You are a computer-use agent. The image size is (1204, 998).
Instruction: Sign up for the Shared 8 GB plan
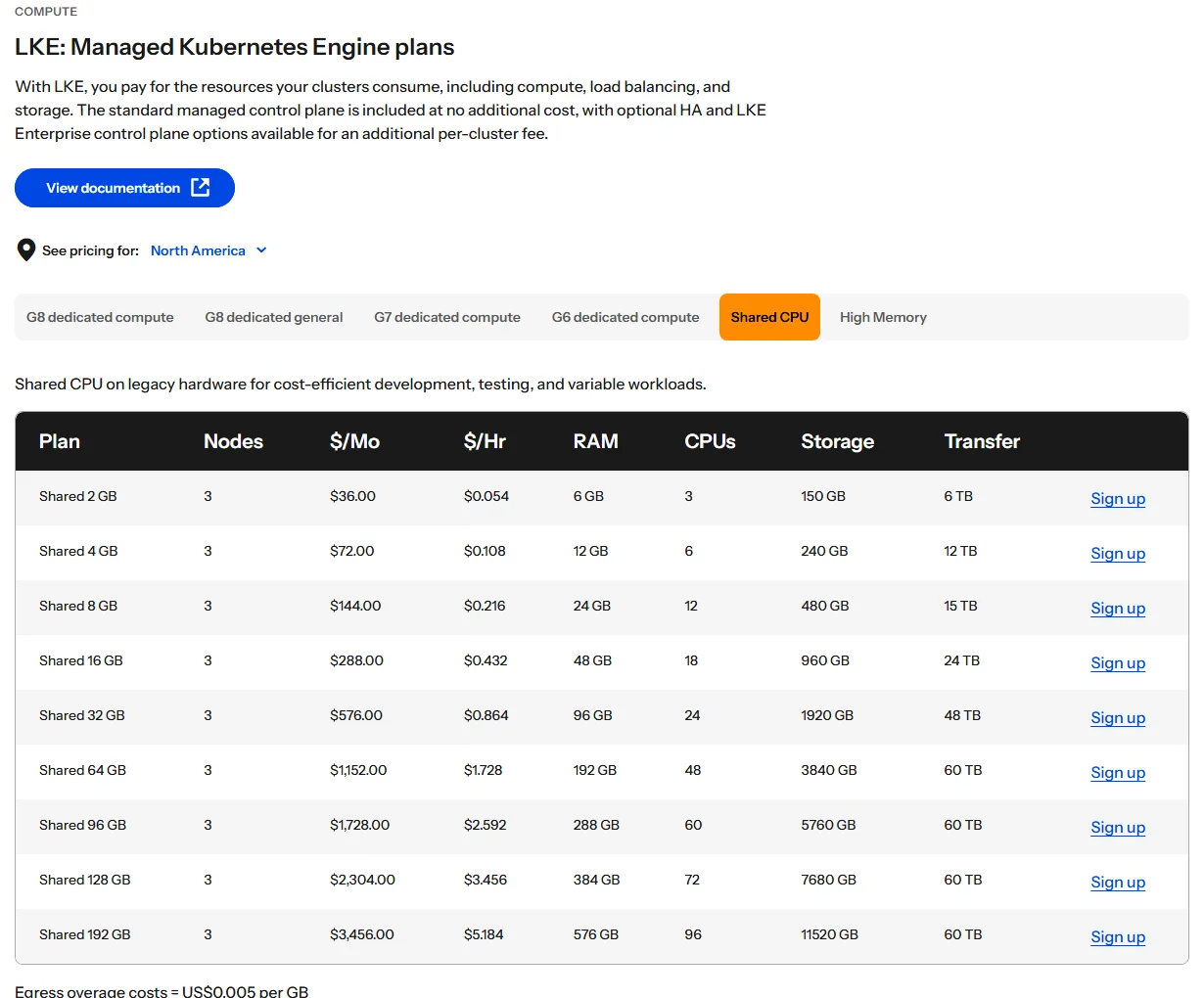[1118, 608]
